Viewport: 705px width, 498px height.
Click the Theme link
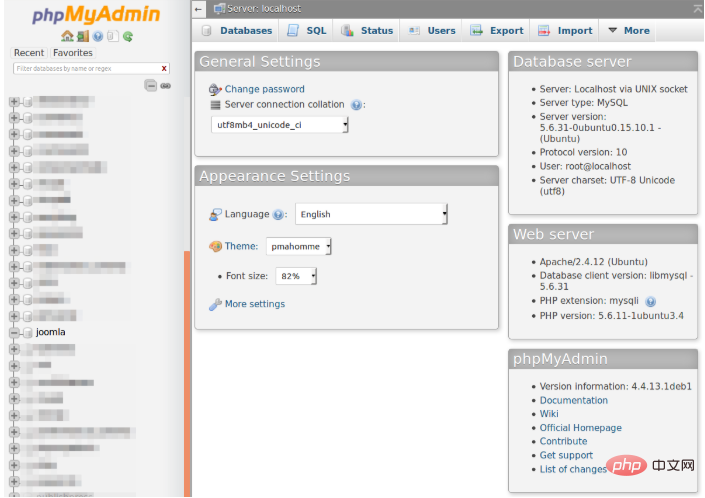pyautogui.click(x=241, y=246)
